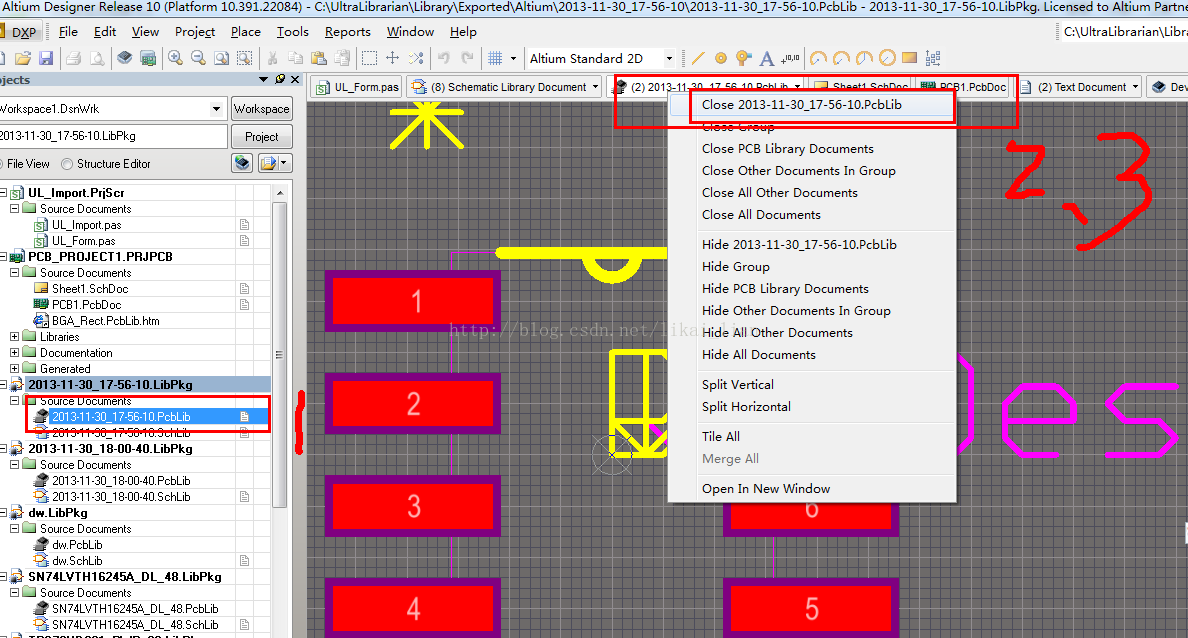This screenshot has width=1188, height=638.
Task: Fit the document with the zoom icon
Action: point(221,58)
